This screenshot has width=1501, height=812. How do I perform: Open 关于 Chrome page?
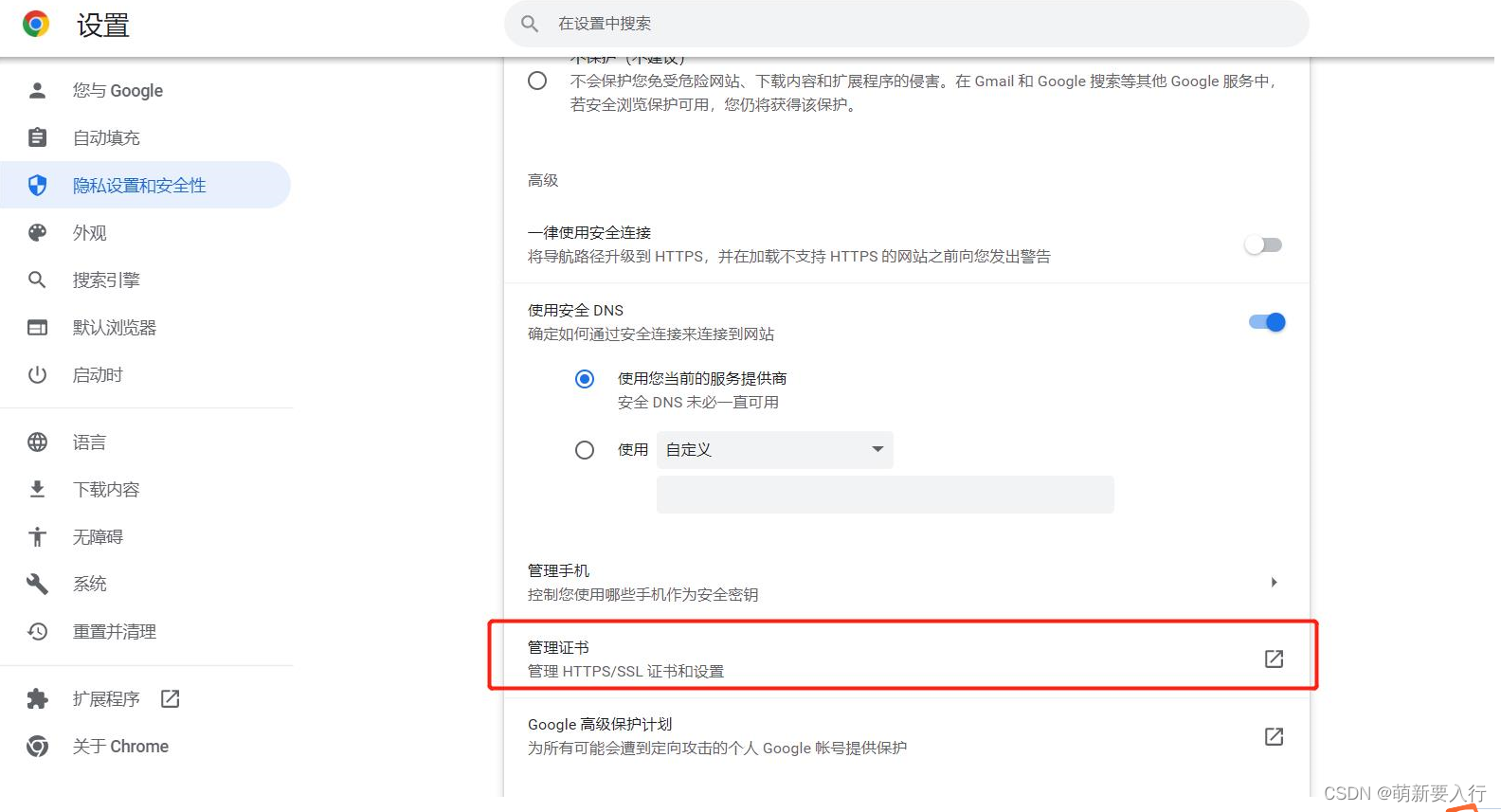tap(120, 747)
